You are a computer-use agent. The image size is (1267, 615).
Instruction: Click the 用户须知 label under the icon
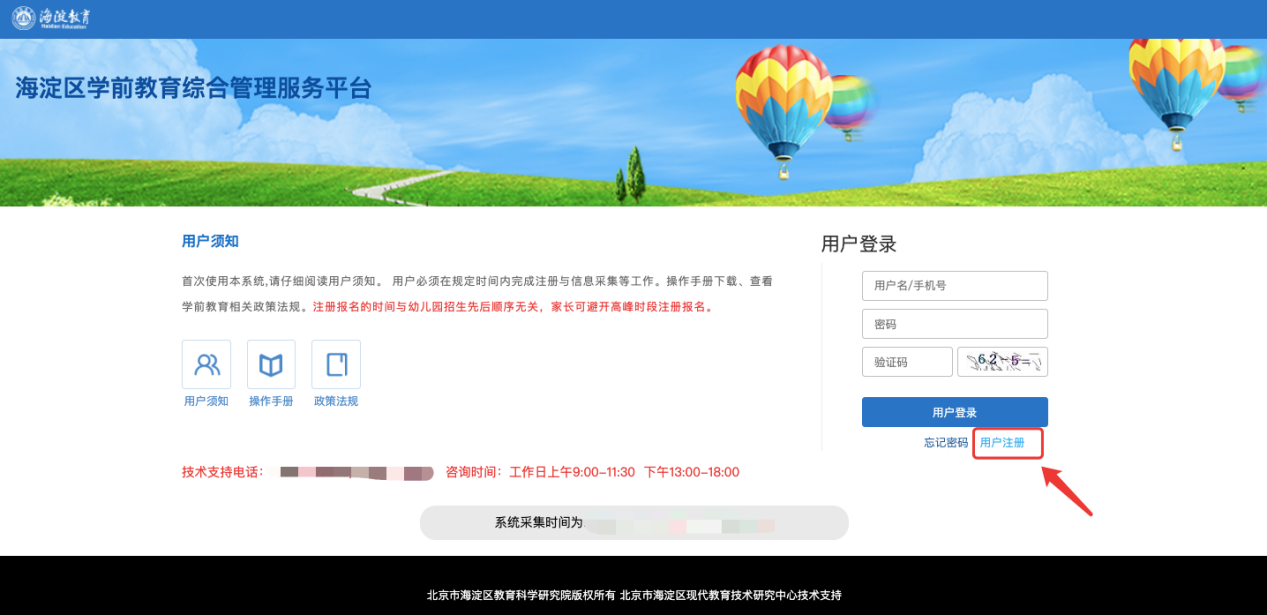pos(206,401)
